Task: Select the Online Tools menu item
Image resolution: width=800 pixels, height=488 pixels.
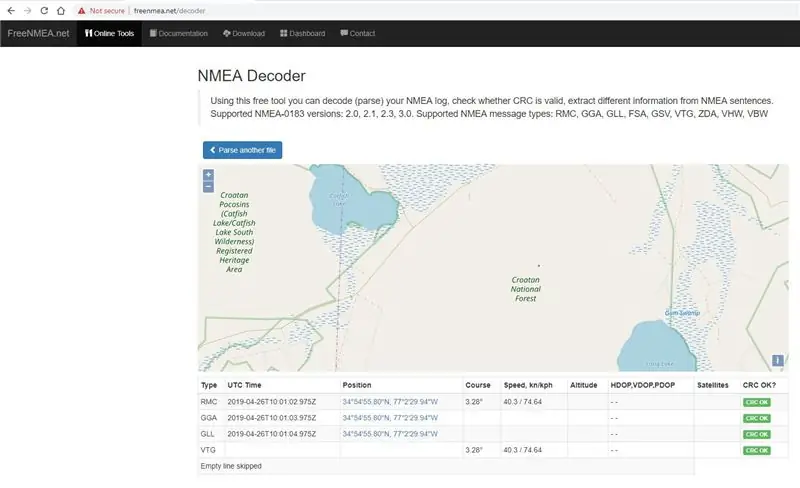Action: [109, 33]
